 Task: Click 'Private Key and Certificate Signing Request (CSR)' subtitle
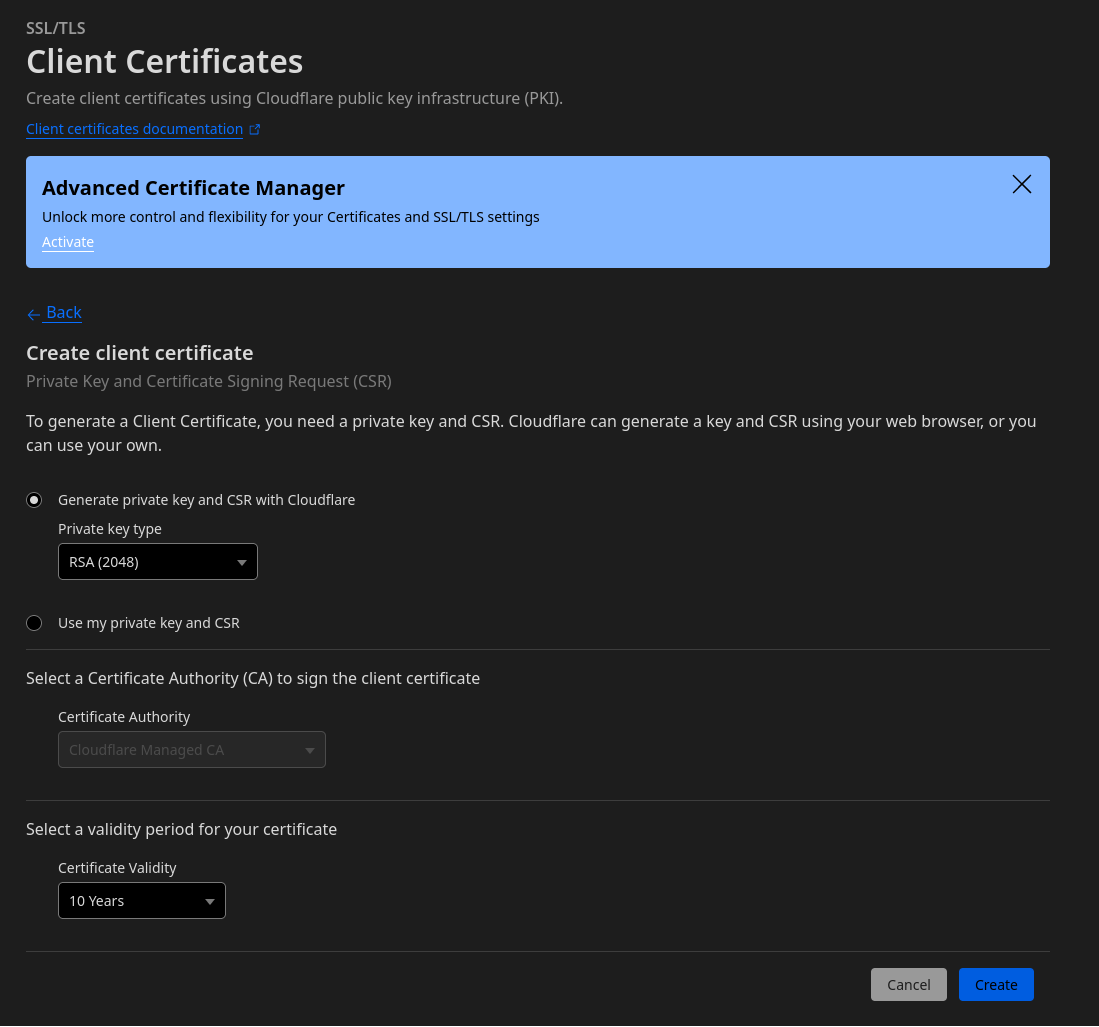209,381
